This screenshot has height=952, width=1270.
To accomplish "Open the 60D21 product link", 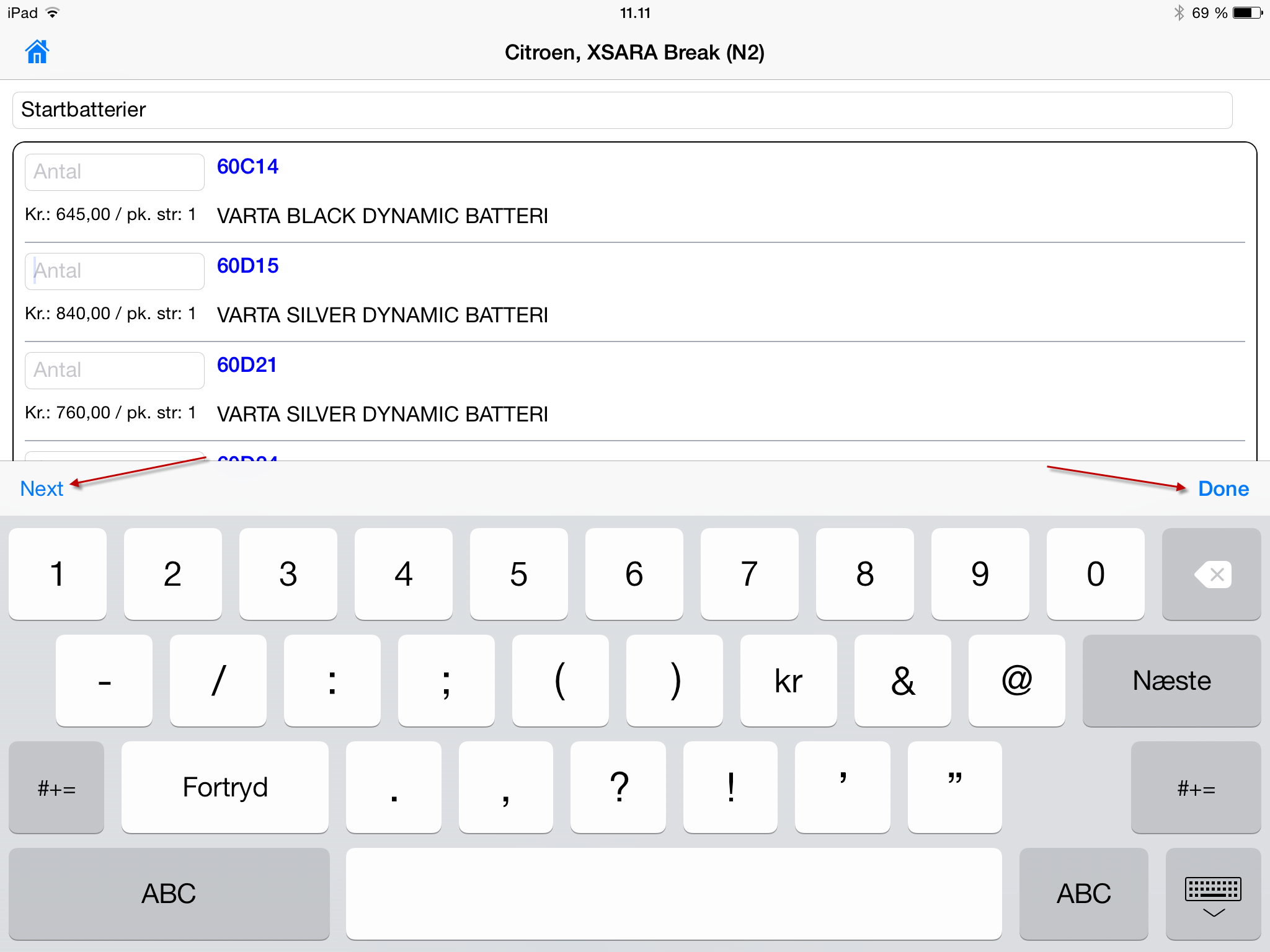I will pyautogui.click(x=247, y=365).
